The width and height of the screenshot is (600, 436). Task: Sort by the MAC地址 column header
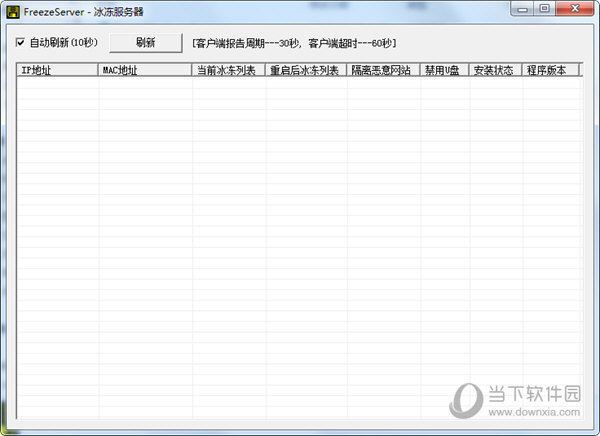point(145,70)
